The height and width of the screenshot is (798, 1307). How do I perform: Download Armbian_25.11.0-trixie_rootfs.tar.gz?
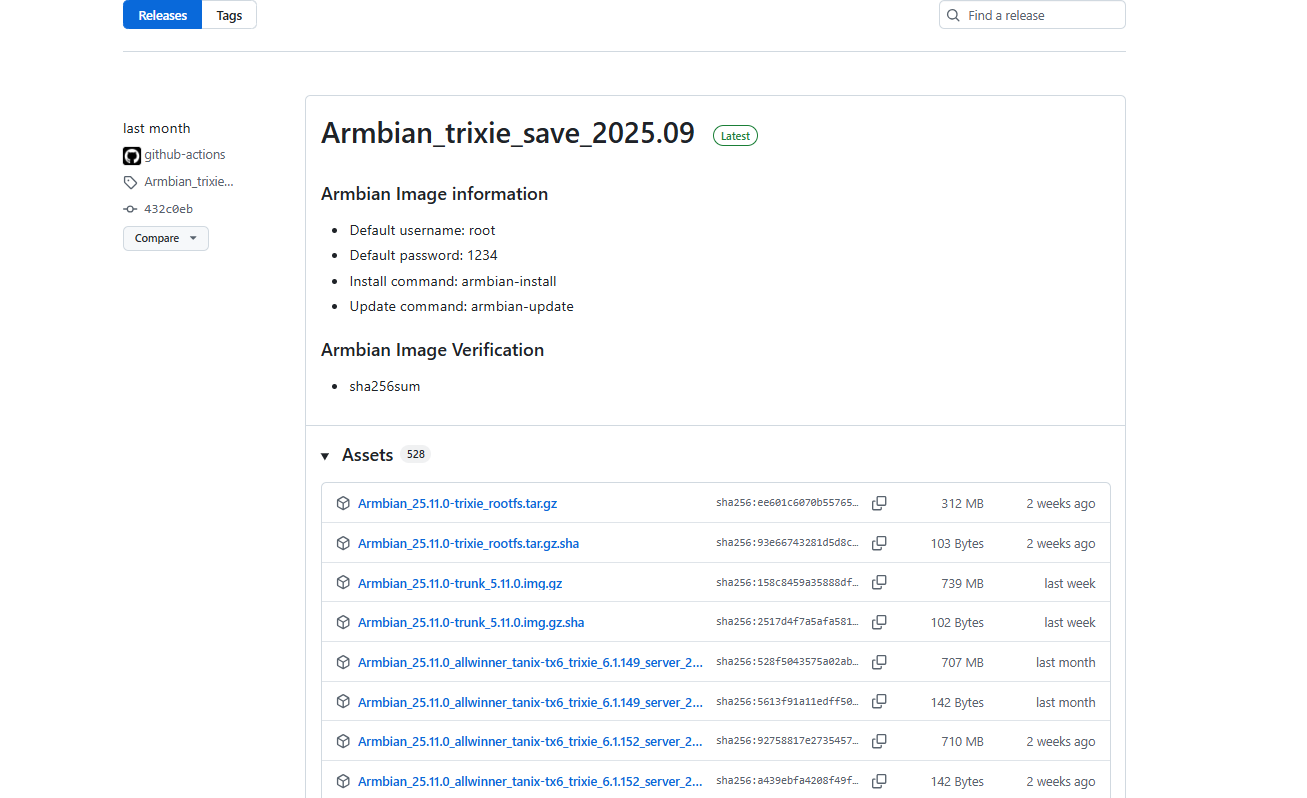pyautogui.click(x=457, y=503)
